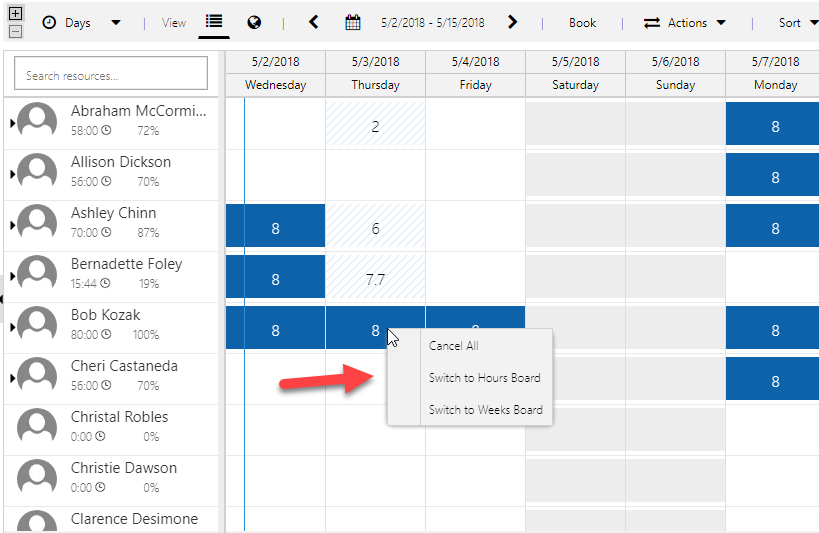Select Ashley Chinn's 8-hour Wednesday booking
The image size is (819, 533).
[276, 228]
